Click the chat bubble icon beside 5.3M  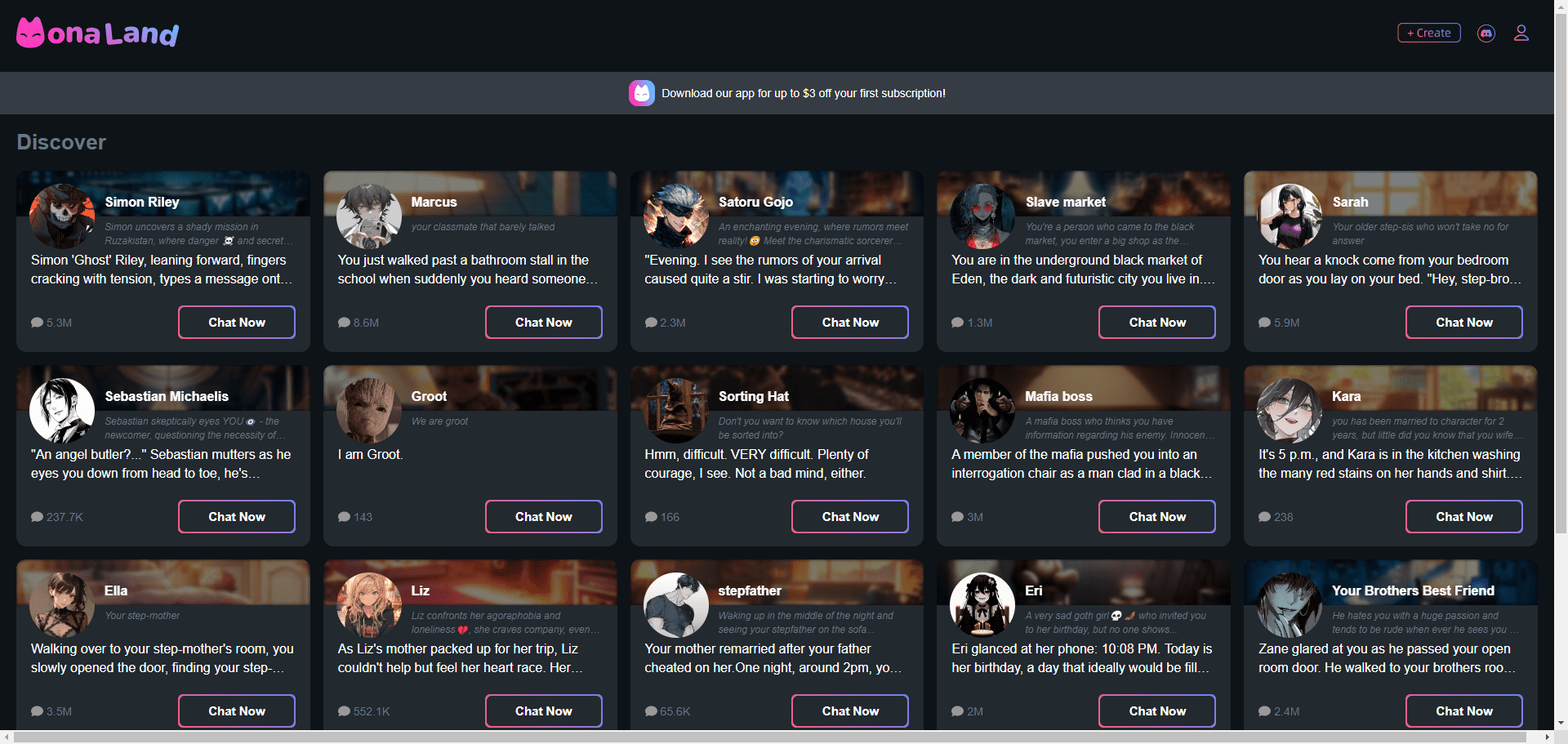(x=37, y=323)
